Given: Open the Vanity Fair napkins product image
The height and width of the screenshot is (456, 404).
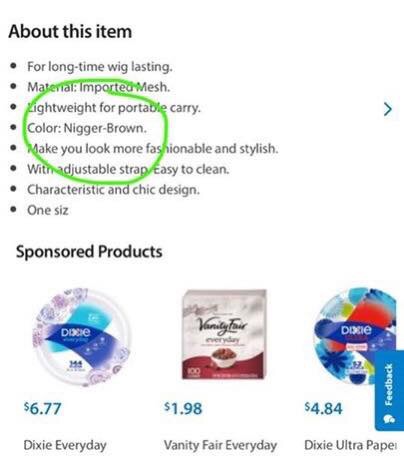Looking at the screenshot, I should [224, 334].
